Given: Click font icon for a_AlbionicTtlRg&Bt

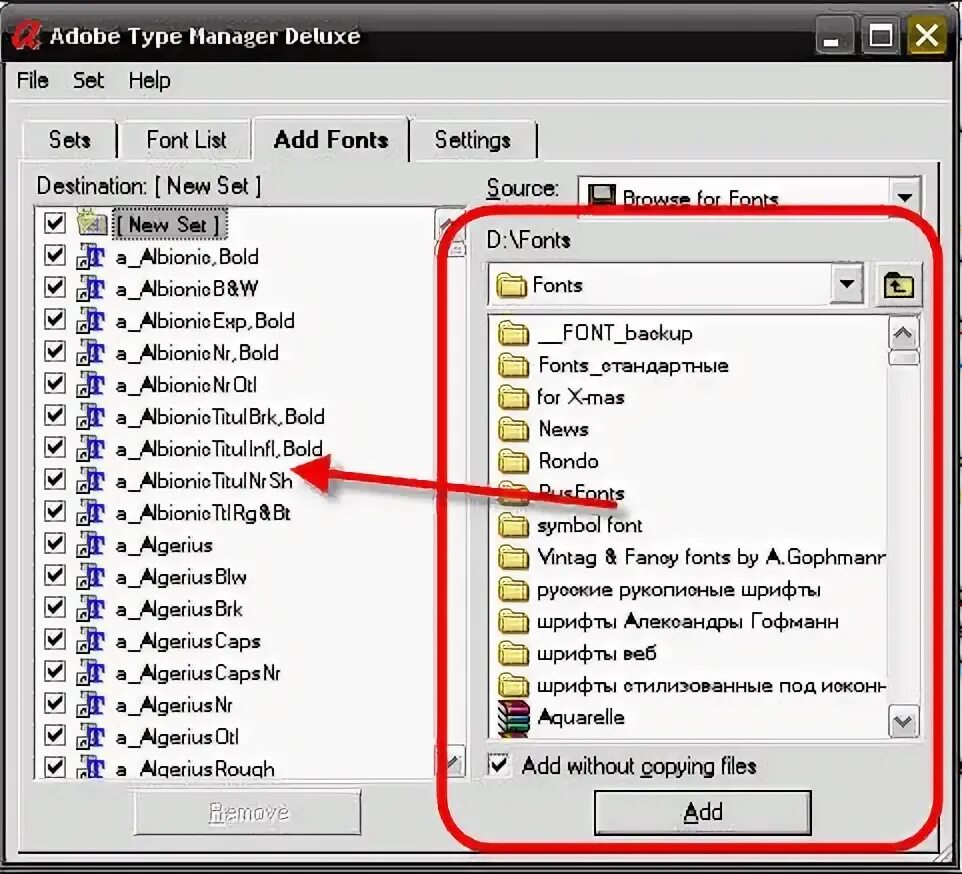Looking at the screenshot, I should point(91,513).
